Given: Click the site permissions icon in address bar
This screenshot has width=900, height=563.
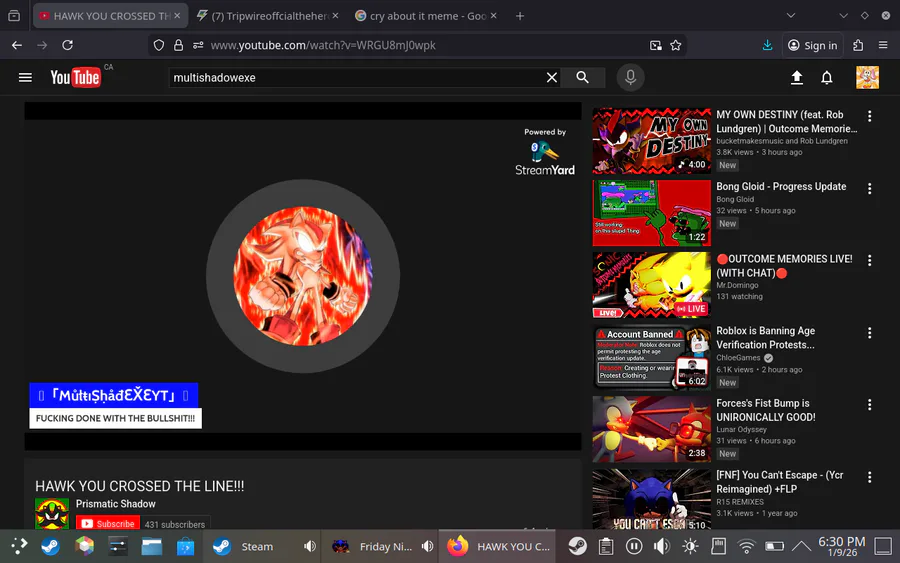Looking at the screenshot, I should coord(198,45).
